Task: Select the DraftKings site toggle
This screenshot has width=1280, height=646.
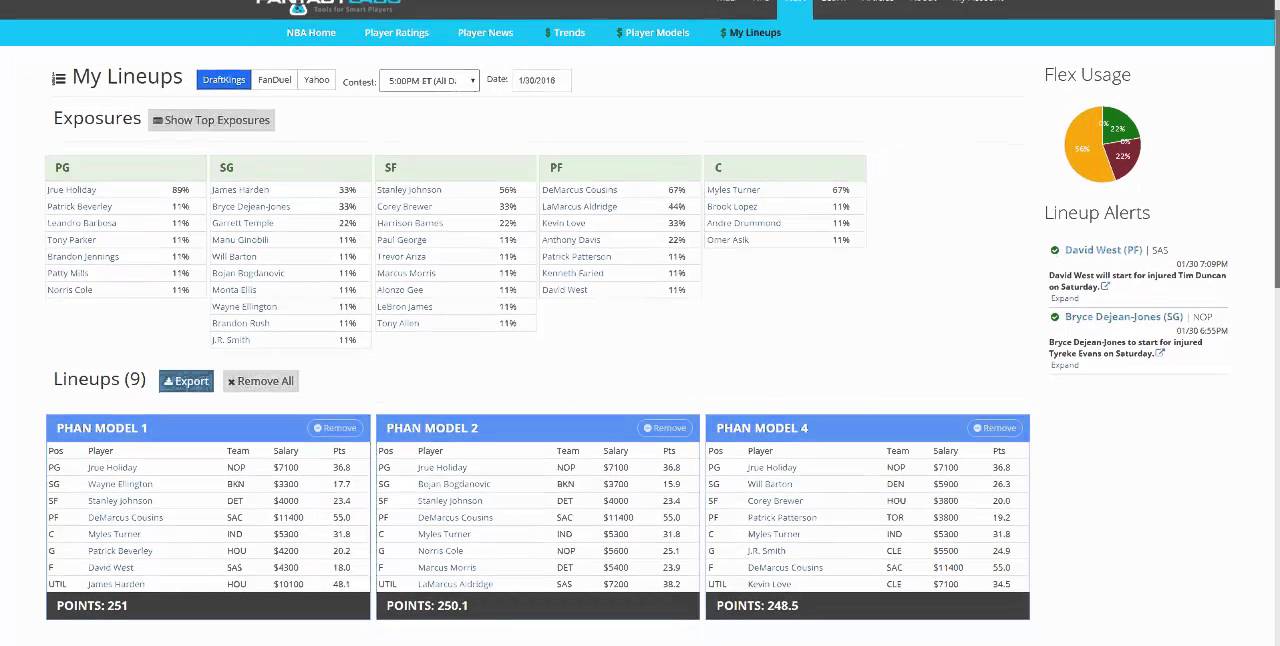Action: point(223,80)
